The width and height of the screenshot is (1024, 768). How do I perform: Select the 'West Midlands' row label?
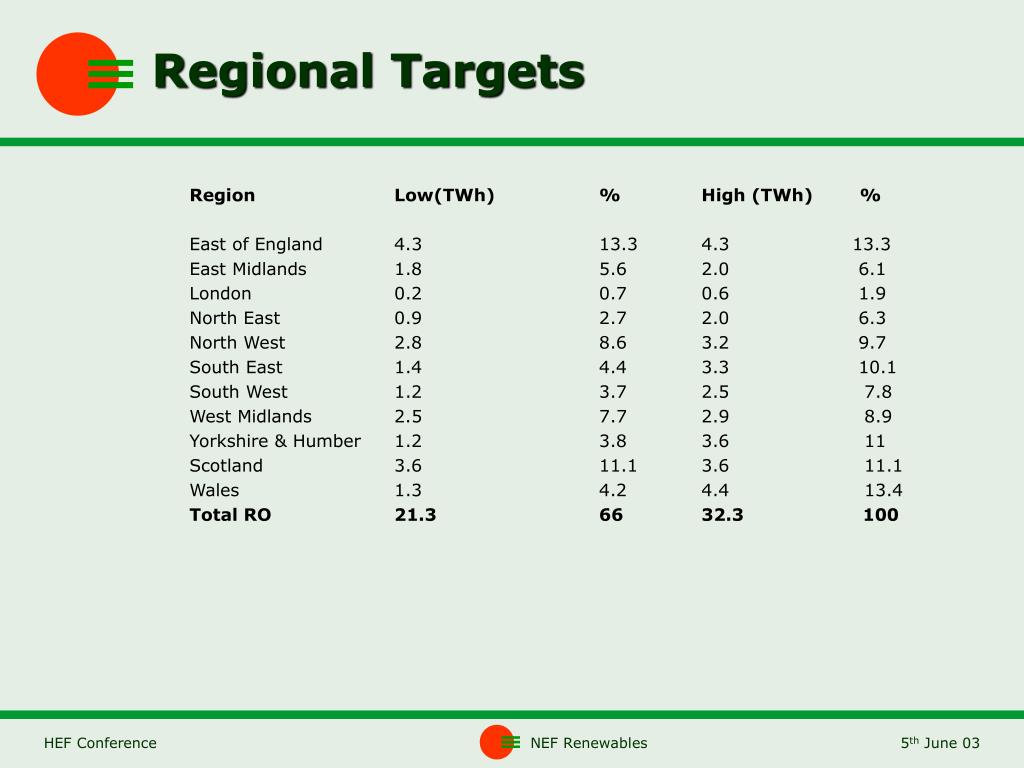251,417
